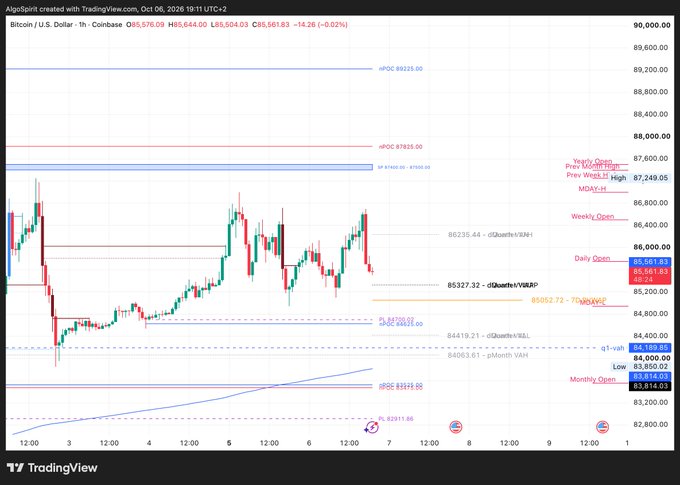Click the 84419.21 level label
Viewport: 680px width, 485px height.
488,336
